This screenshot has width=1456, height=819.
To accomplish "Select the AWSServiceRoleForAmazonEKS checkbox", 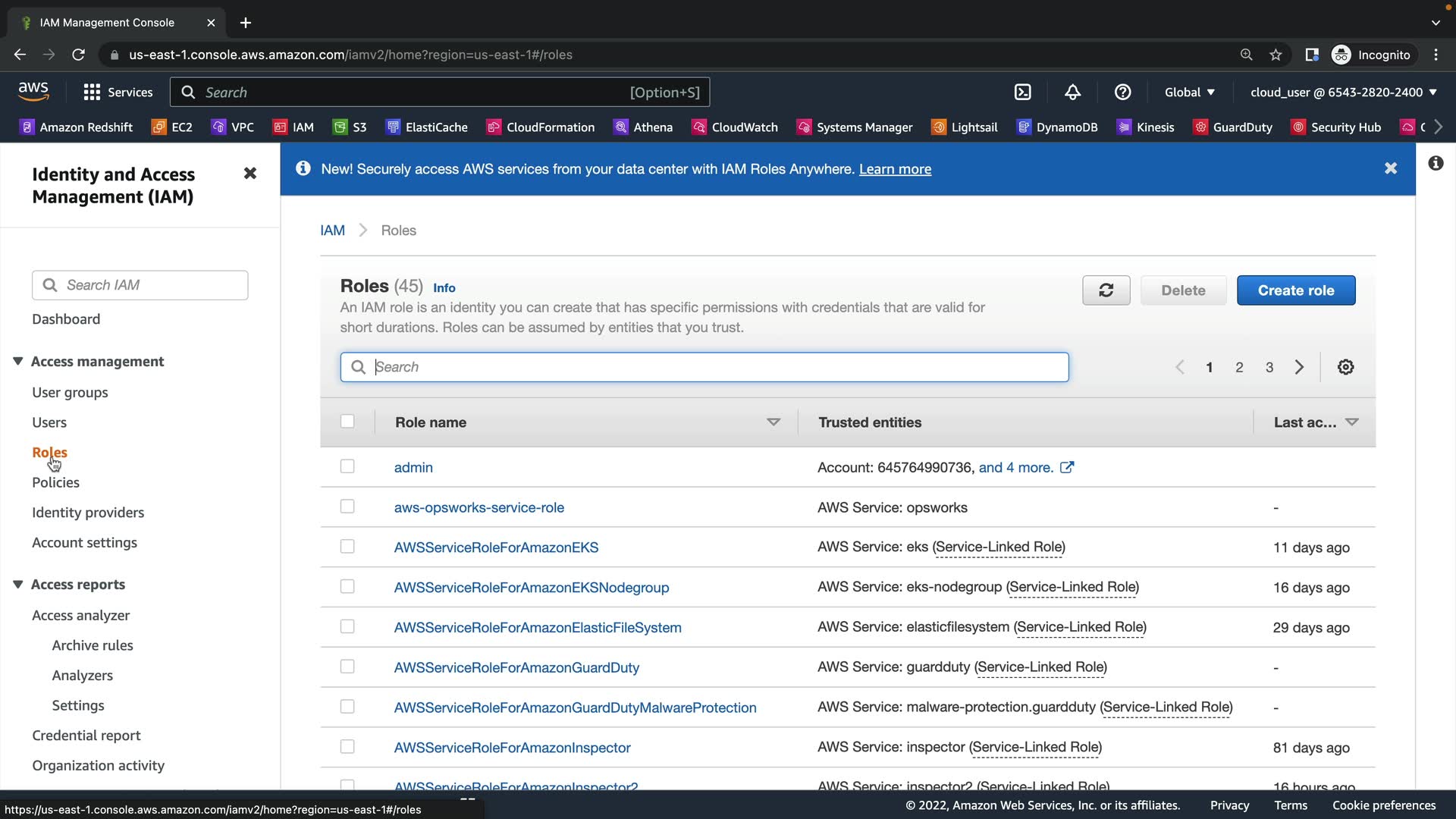I will pyautogui.click(x=347, y=546).
